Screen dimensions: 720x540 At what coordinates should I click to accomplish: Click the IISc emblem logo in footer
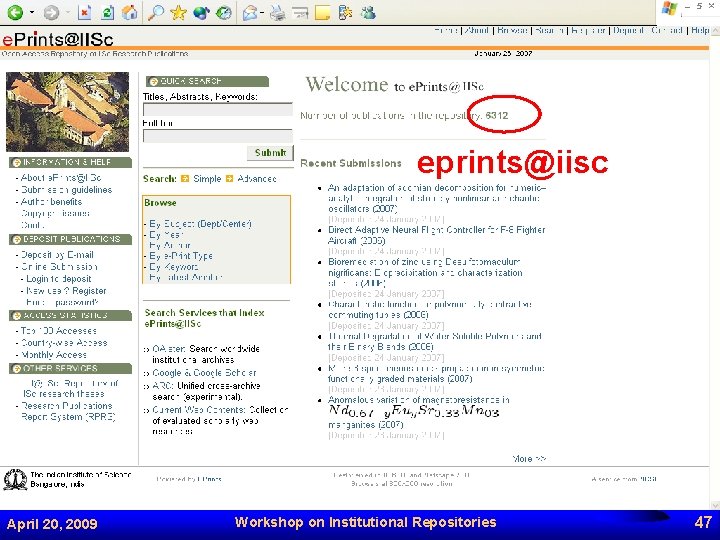pyautogui.click(x=15, y=479)
